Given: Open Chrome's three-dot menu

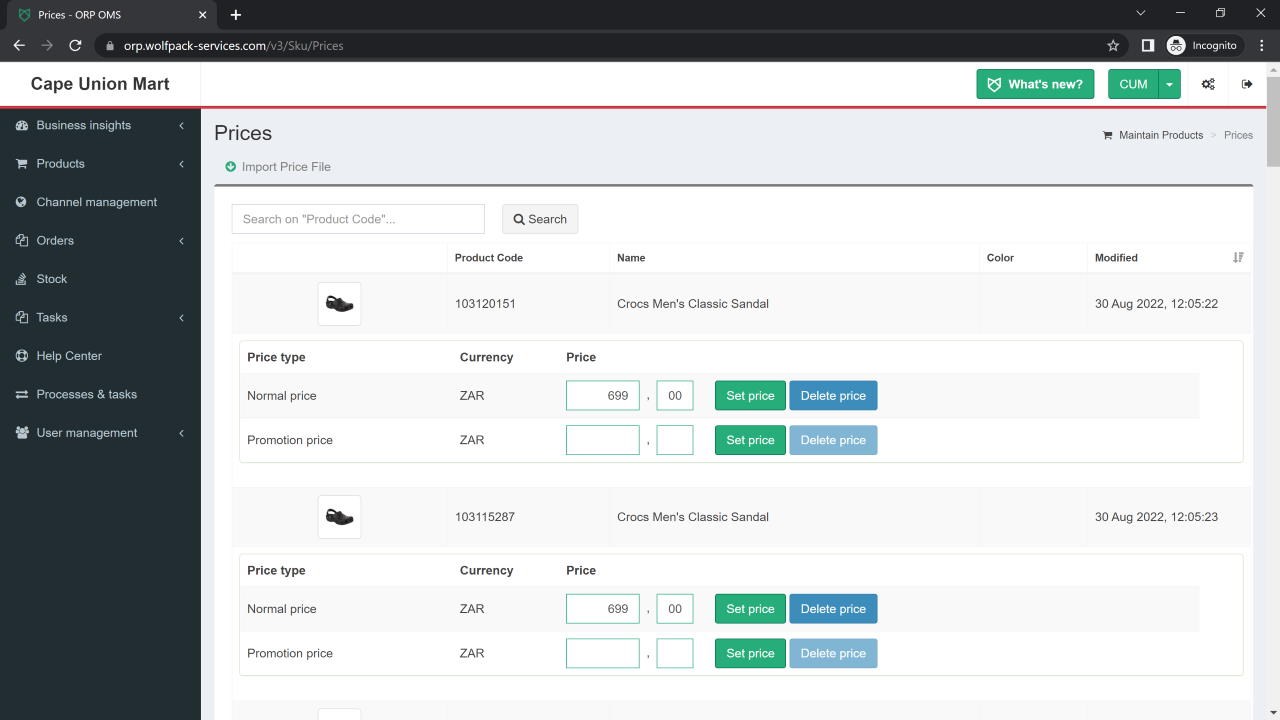Looking at the screenshot, I should click(x=1262, y=45).
